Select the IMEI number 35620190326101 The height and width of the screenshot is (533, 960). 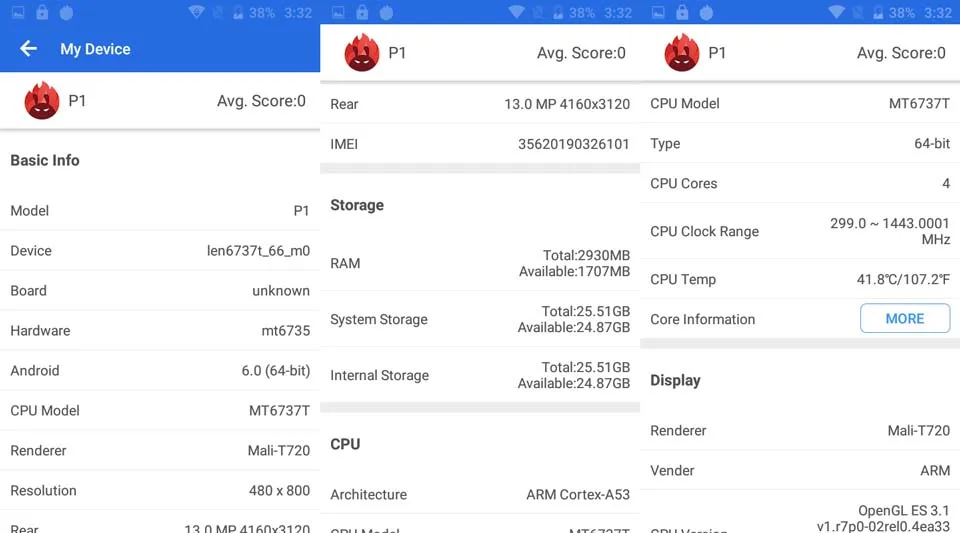coord(574,144)
